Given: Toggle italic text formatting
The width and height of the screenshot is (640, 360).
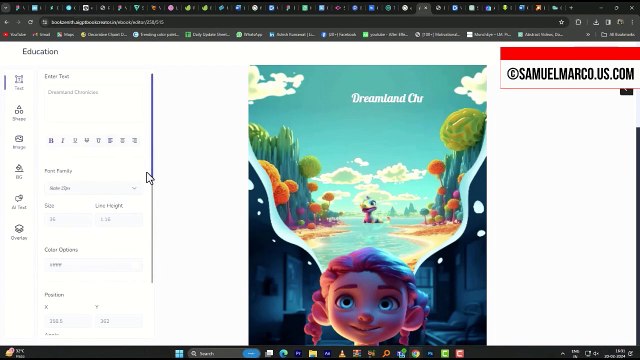Looking at the screenshot, I should 63,140.
